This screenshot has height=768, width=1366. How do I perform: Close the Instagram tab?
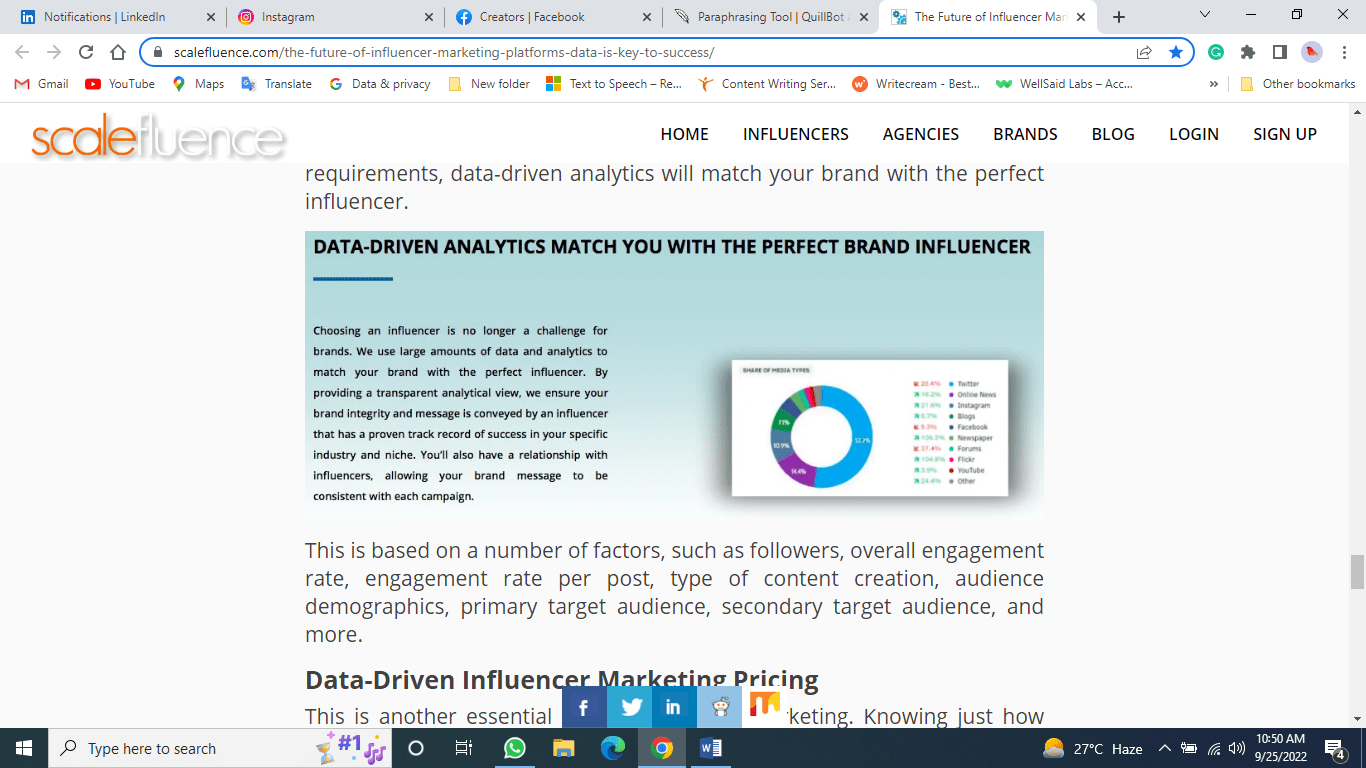[x=428, y=17]
